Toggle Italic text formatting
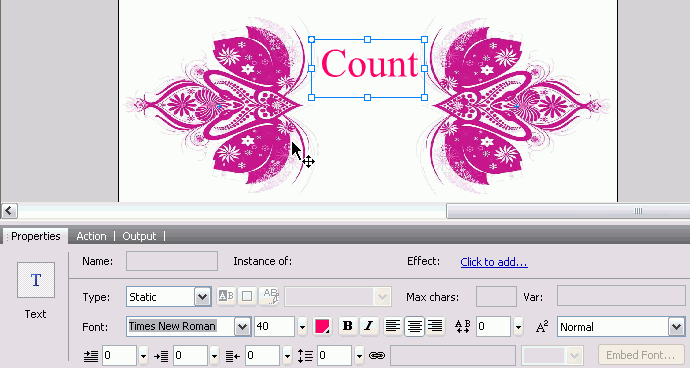The width and height of the screenshot is (690, 368). [369, 326]
